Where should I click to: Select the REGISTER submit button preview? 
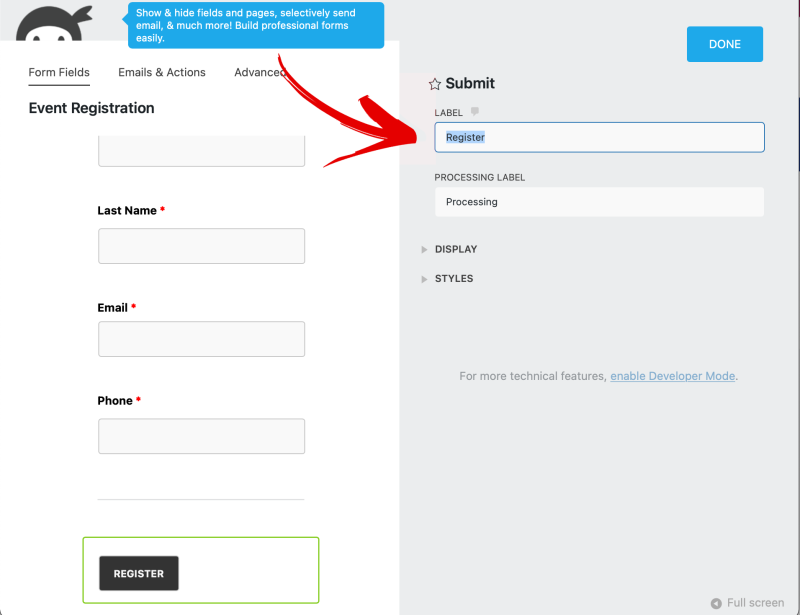137,573
